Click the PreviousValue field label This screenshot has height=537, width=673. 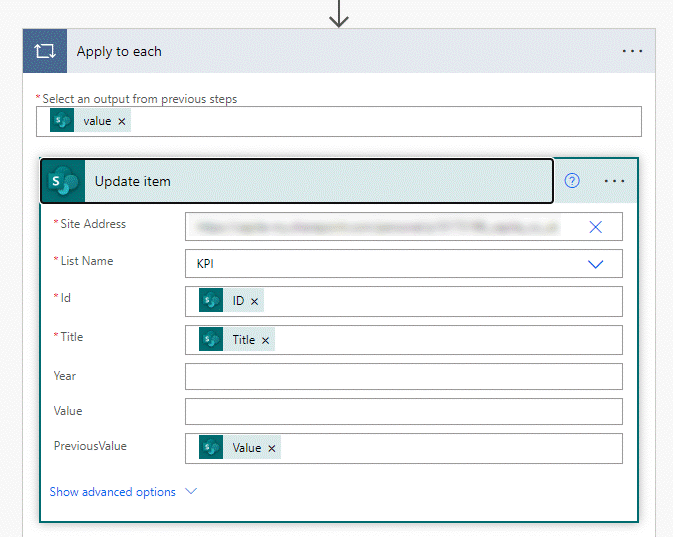tap(90, 446)
